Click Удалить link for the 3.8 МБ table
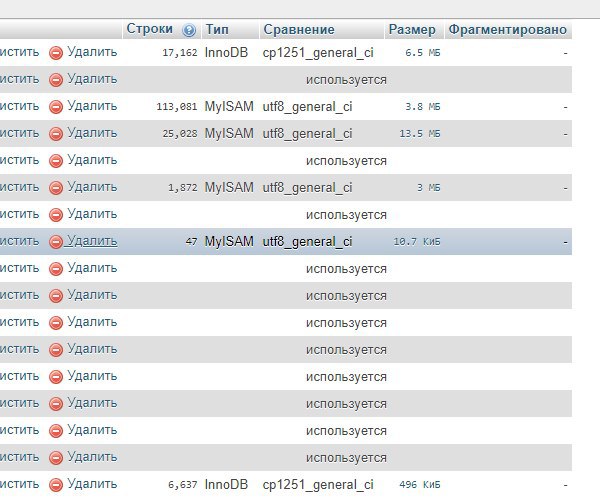600x498 pixels. point(92,106)
